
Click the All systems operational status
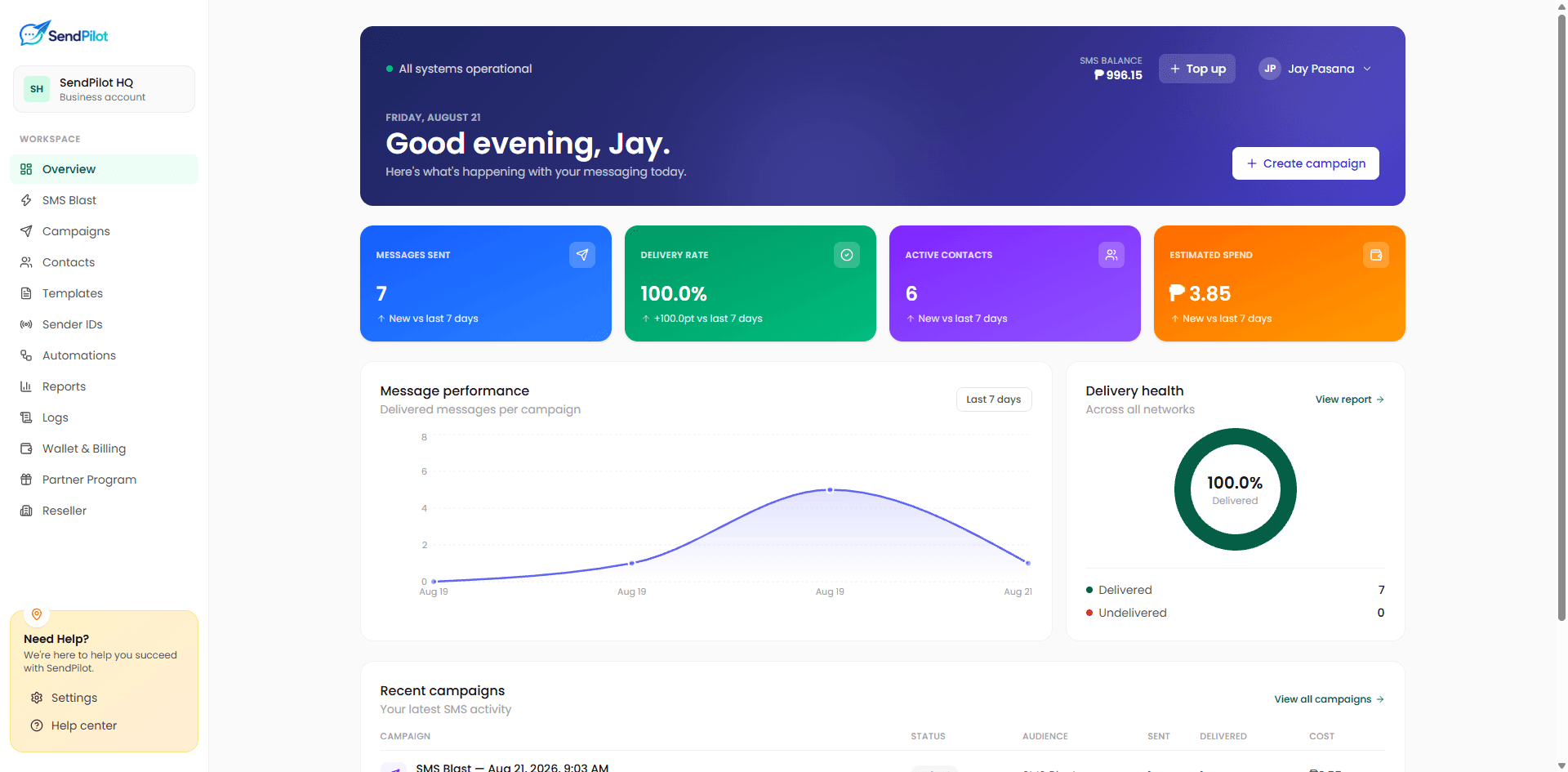point(459,69)
